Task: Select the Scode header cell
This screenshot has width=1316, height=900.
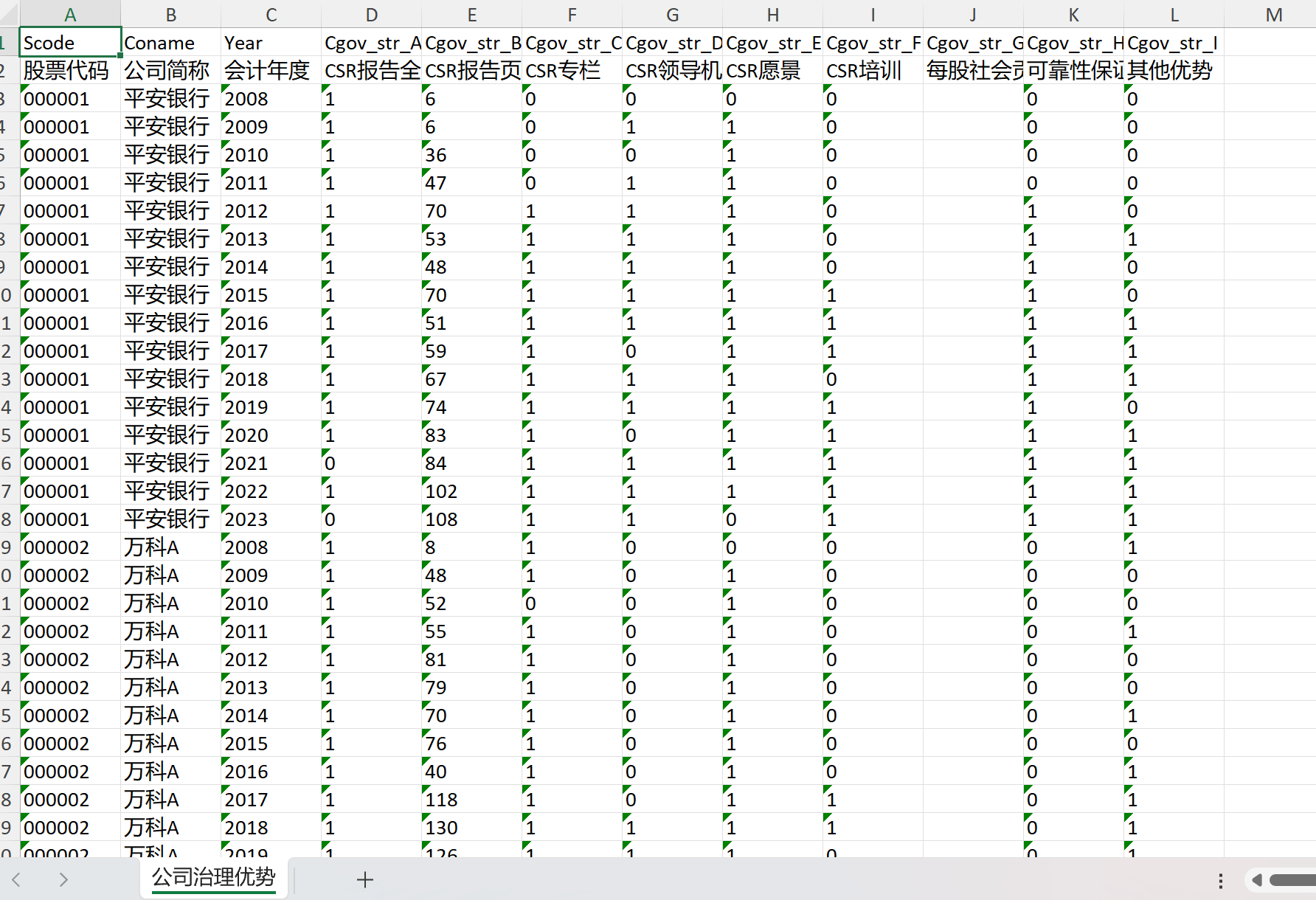Action: (70, 42)
